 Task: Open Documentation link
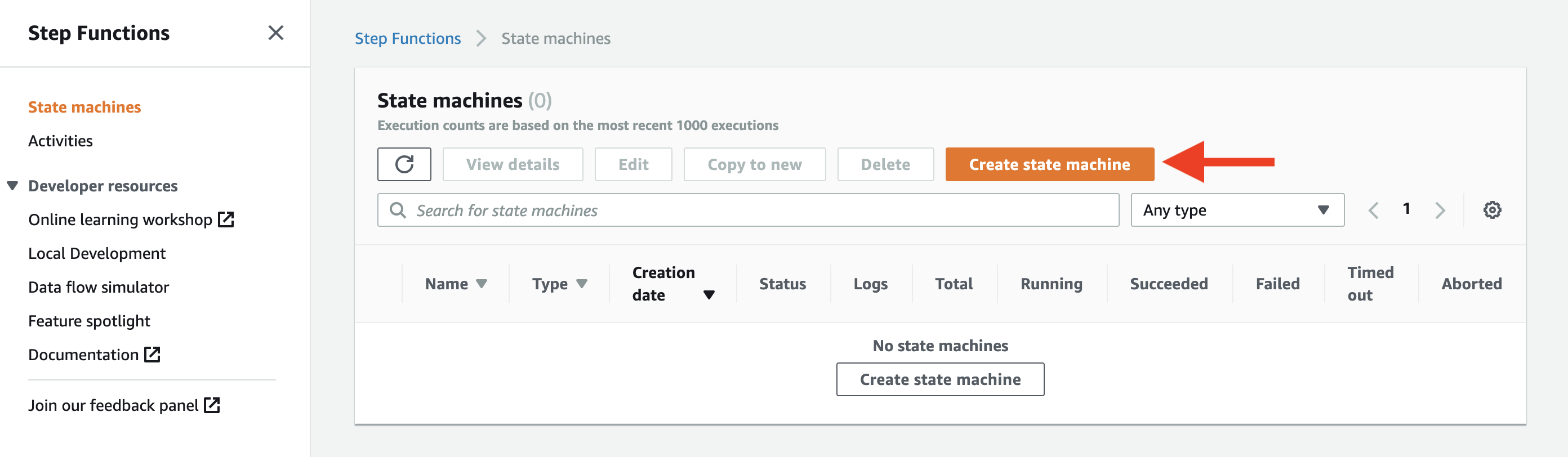pos(83,354)
